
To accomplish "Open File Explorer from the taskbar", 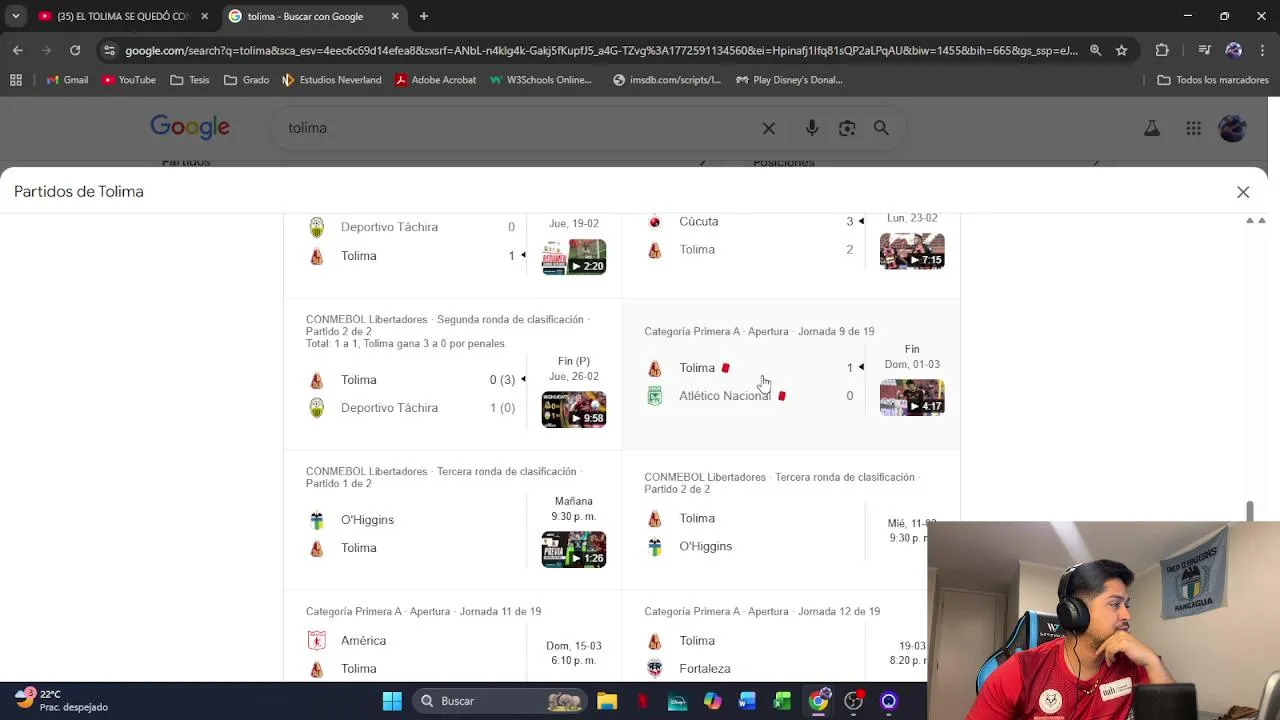I will (607, 701).
